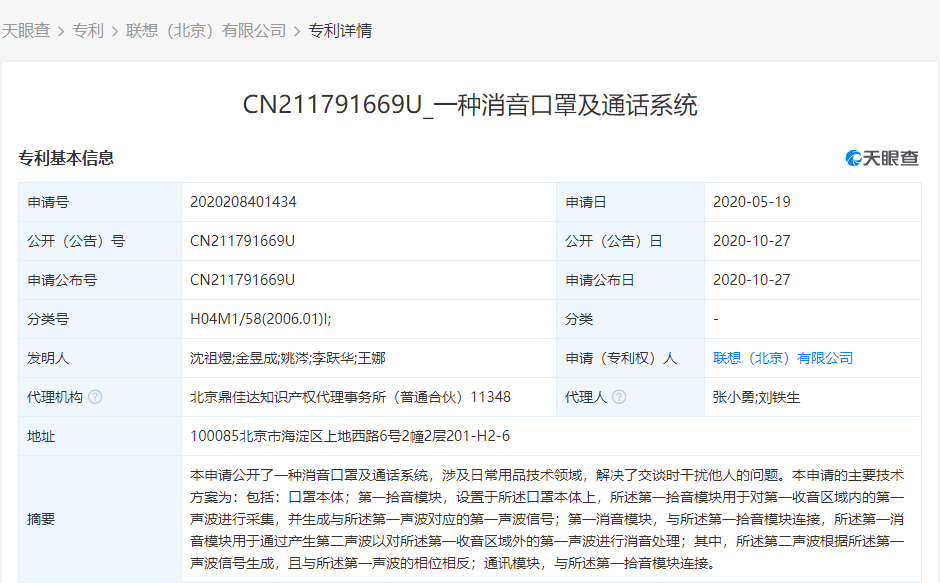
Task: Click the 公开（公告）日 label cell
Action: 631,241
